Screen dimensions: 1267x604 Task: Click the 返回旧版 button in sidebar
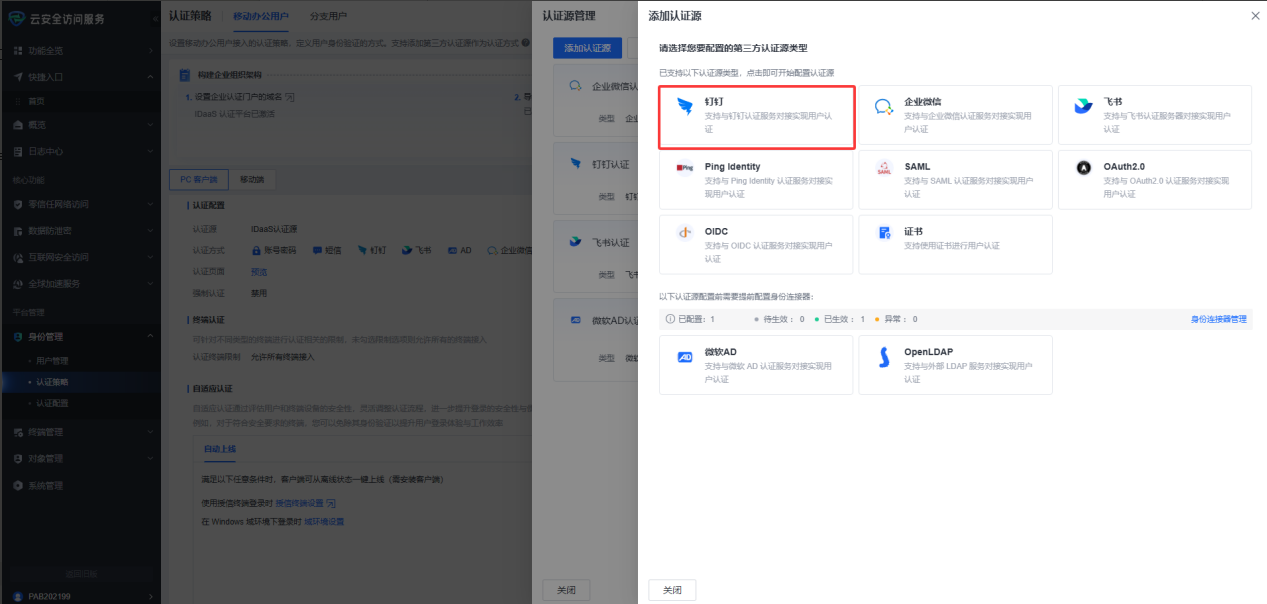pyautogui.click(x=81, y=574)
